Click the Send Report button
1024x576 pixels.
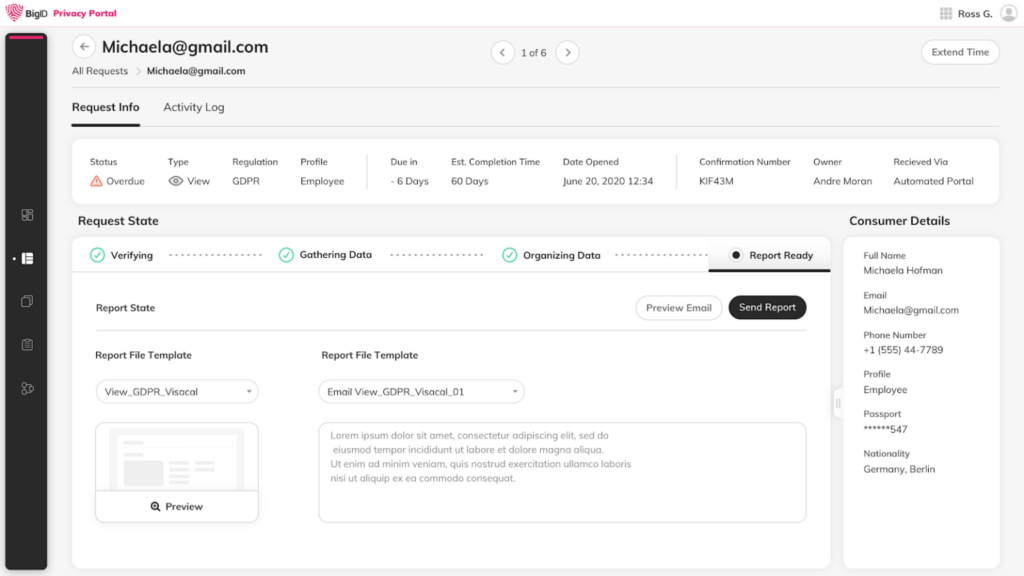coord(767,308)
